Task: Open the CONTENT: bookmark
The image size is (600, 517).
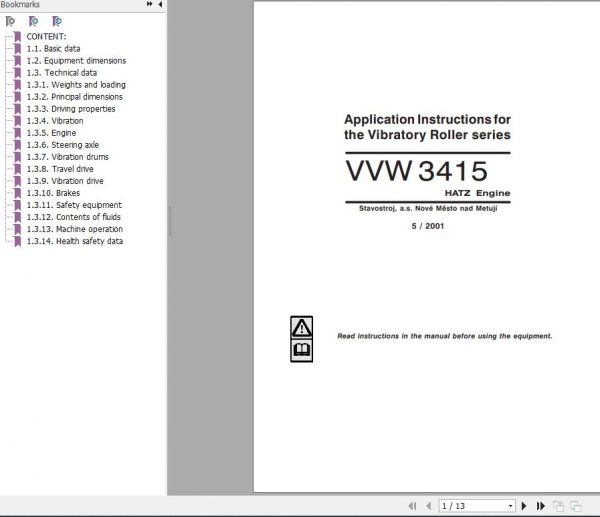Action: 46,37
